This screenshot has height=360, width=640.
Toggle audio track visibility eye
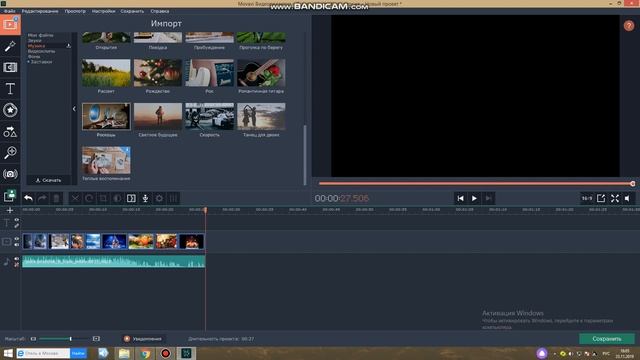coord(17,259)
